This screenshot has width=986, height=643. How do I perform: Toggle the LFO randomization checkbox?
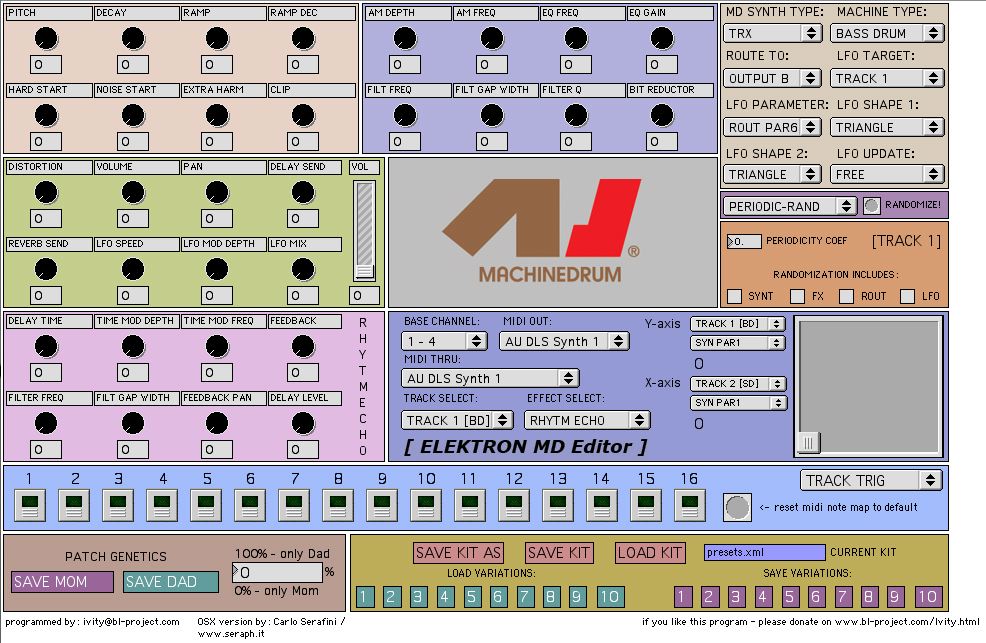(x=907, y=296)
